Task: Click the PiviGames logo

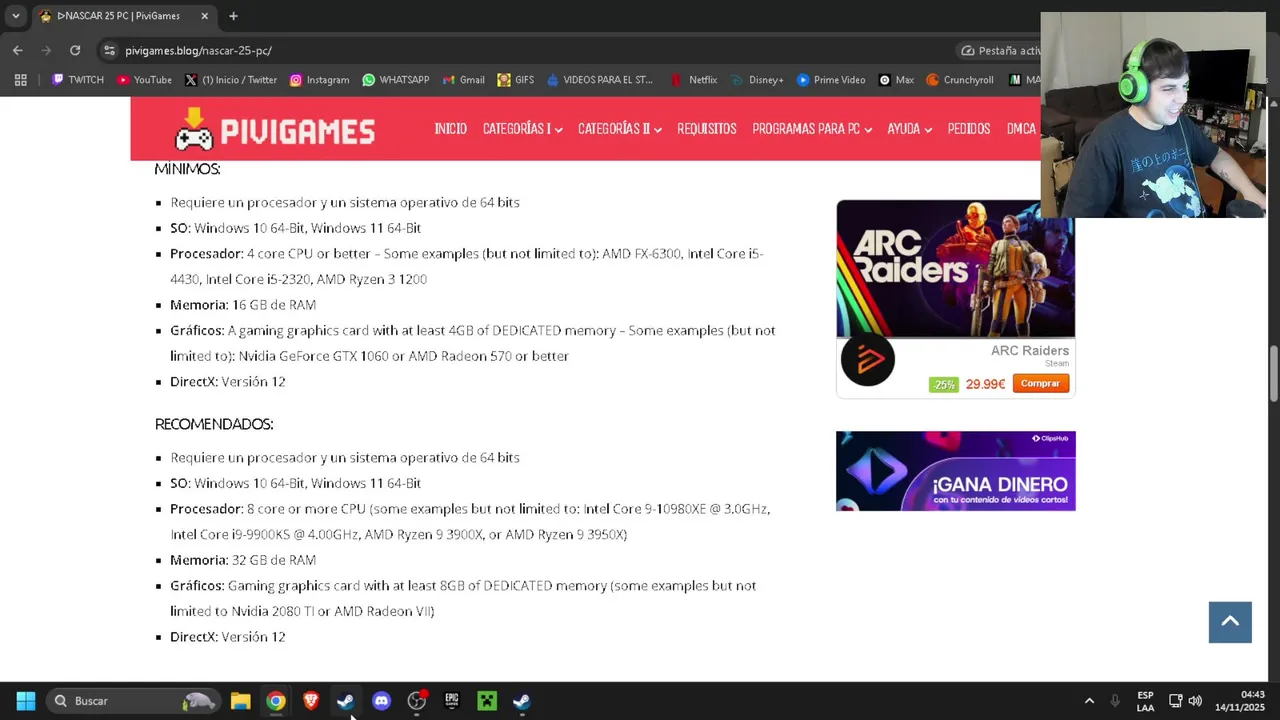Action: point(274,129)
